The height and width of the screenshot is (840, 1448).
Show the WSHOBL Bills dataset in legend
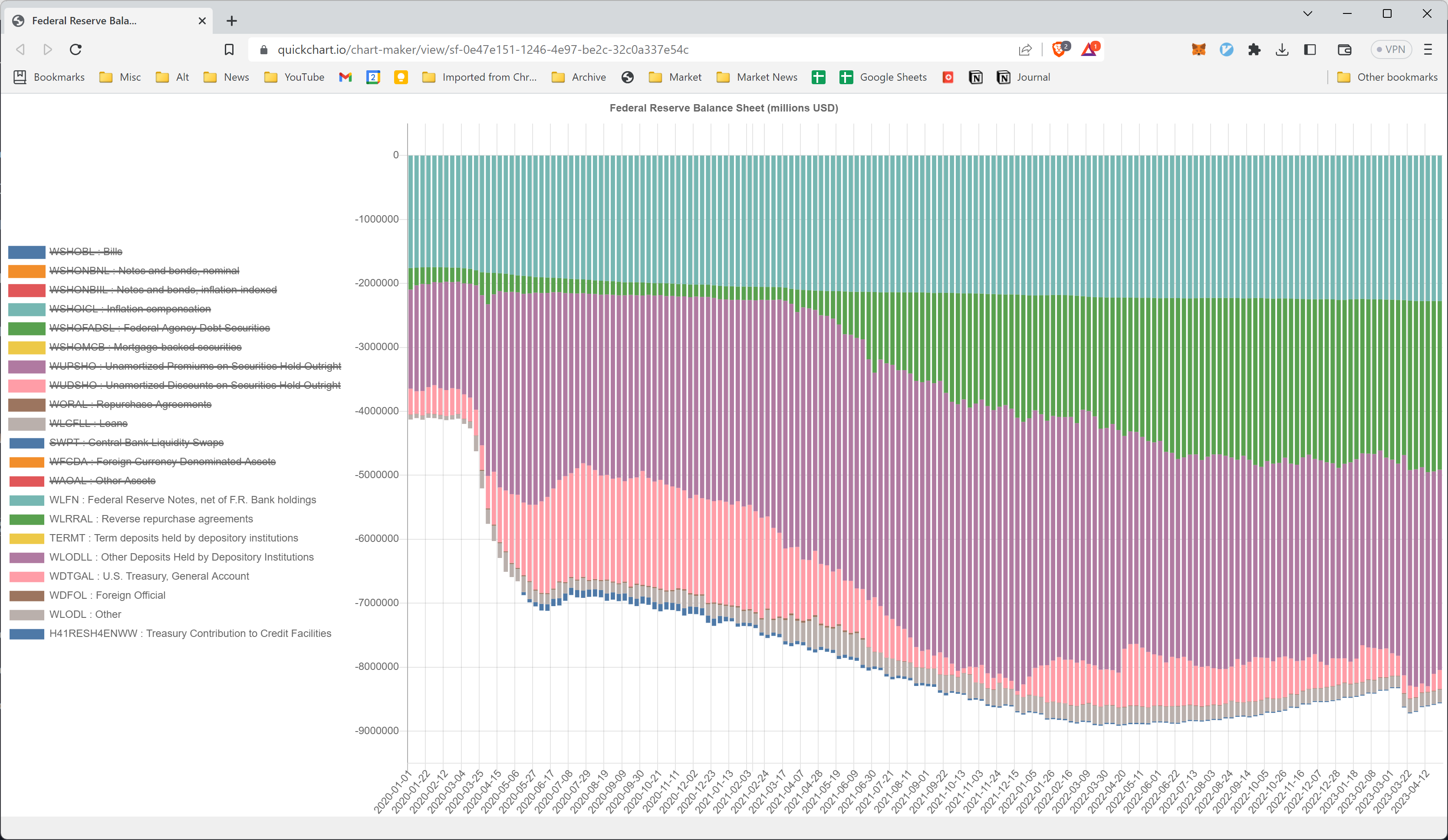(86, 252)
